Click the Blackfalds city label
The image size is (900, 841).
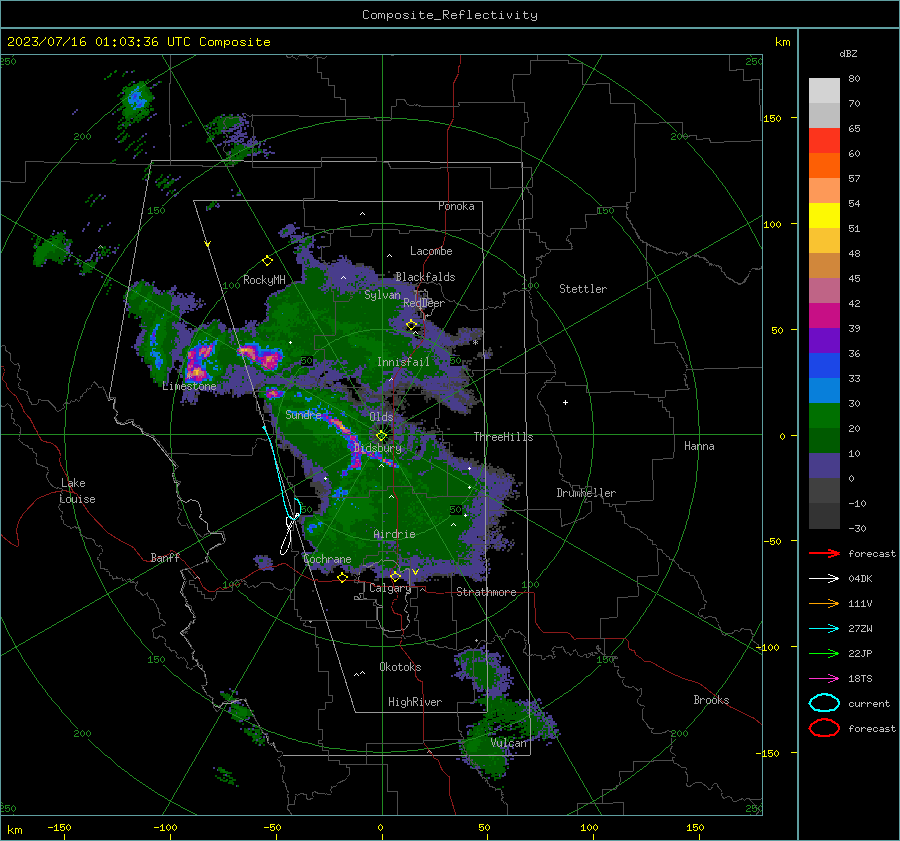425,277
